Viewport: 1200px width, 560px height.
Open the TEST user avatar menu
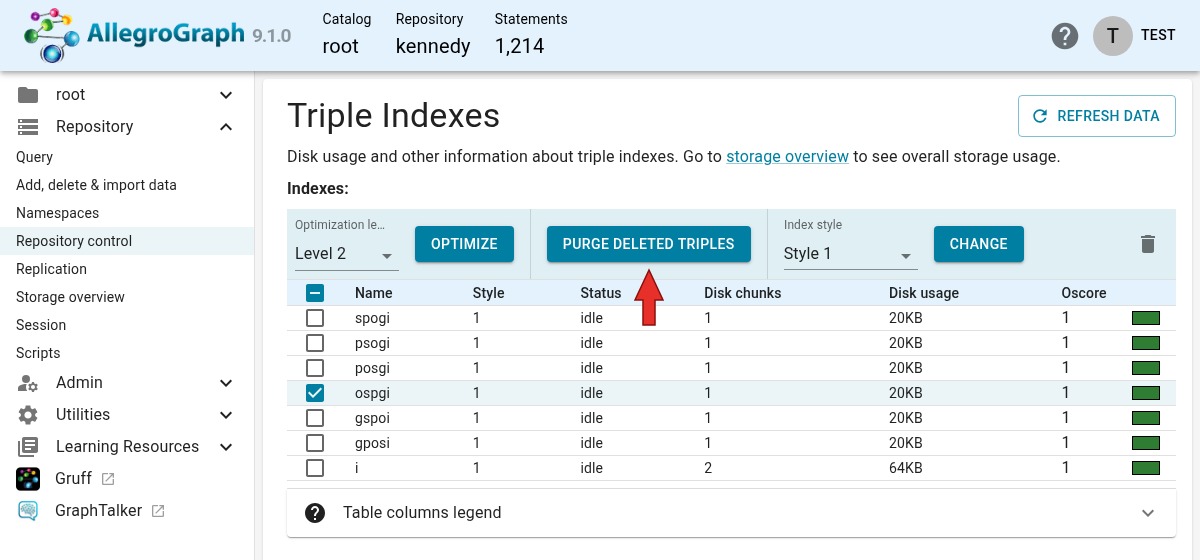[x=1113, y=35]
